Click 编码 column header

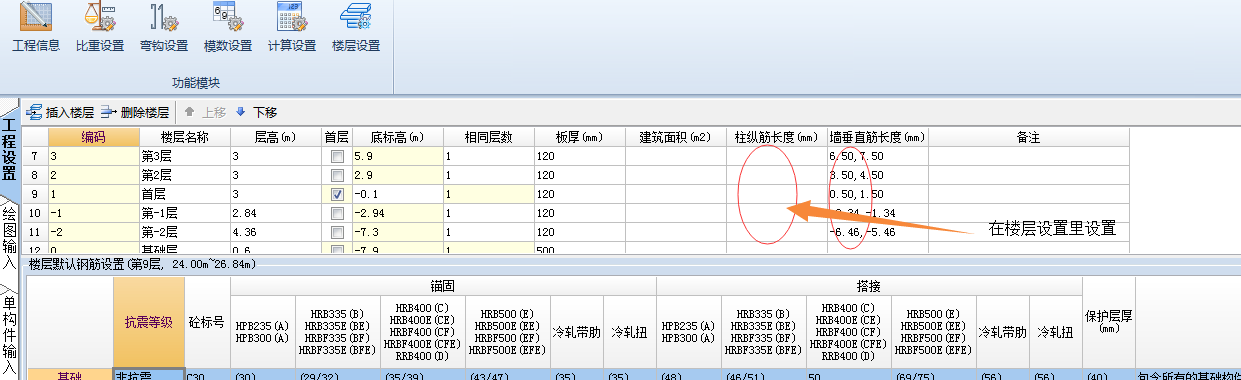[x=93, y=137]
